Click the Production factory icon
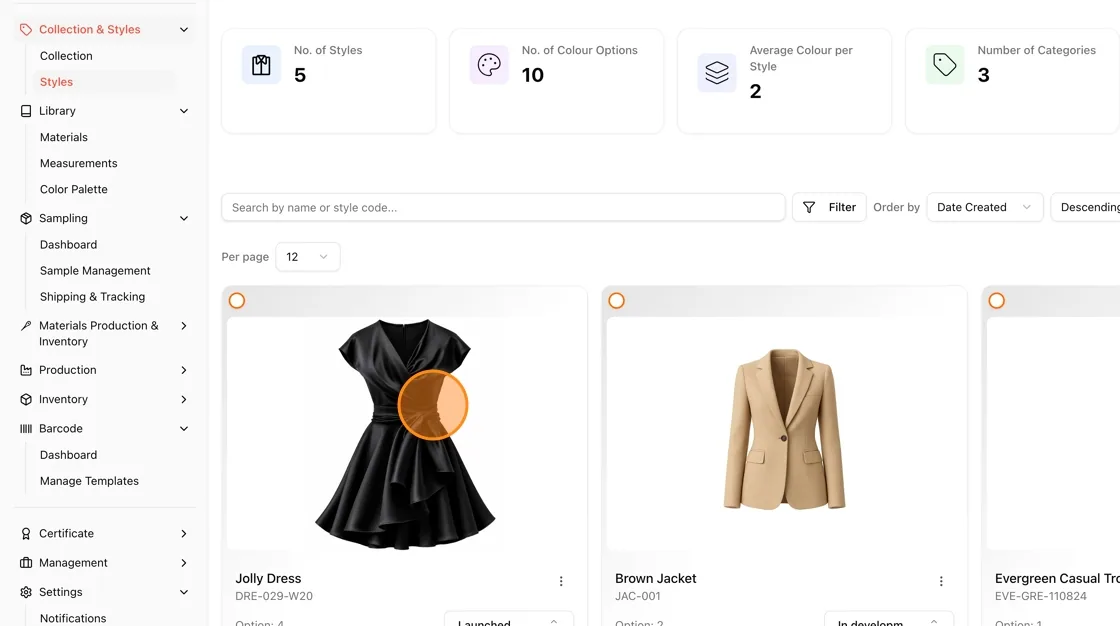The height and width of the screenshot is (626, 1120). [x=26, y=370]
